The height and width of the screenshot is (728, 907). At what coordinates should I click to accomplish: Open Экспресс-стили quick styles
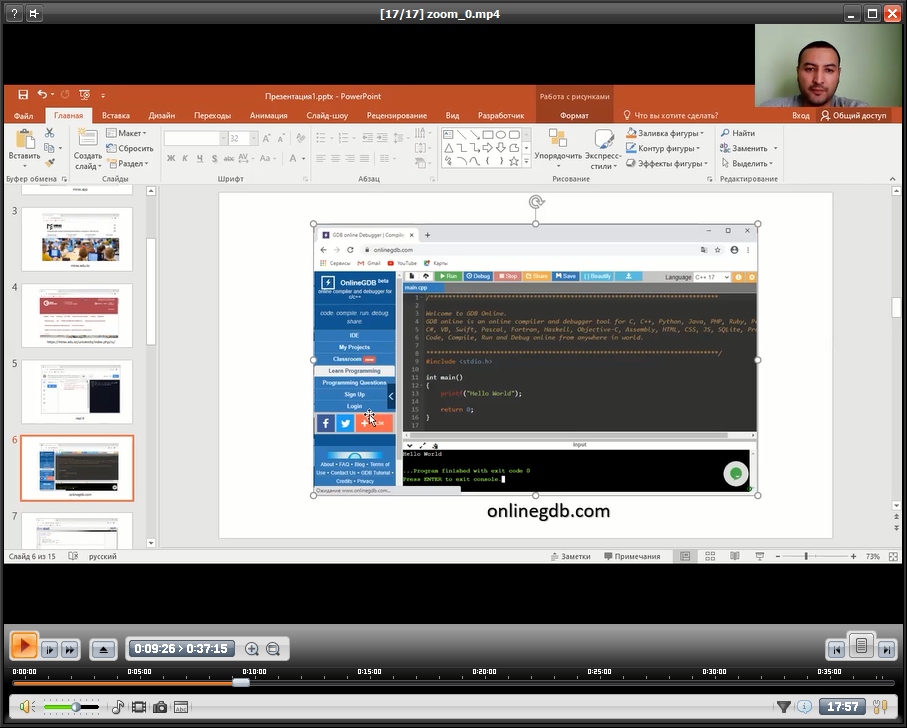pyautogui.click(x=603, y=149)
